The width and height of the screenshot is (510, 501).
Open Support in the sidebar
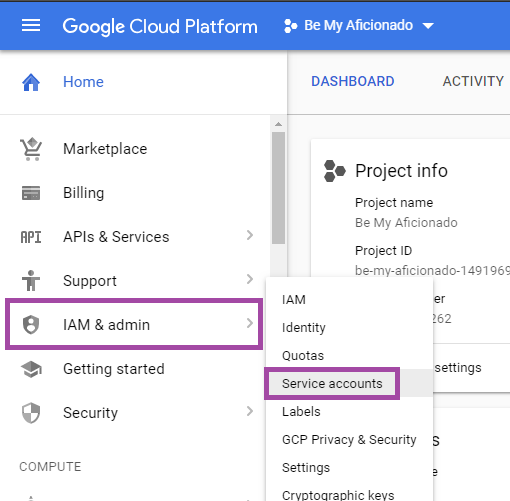(x=90, y=281)
